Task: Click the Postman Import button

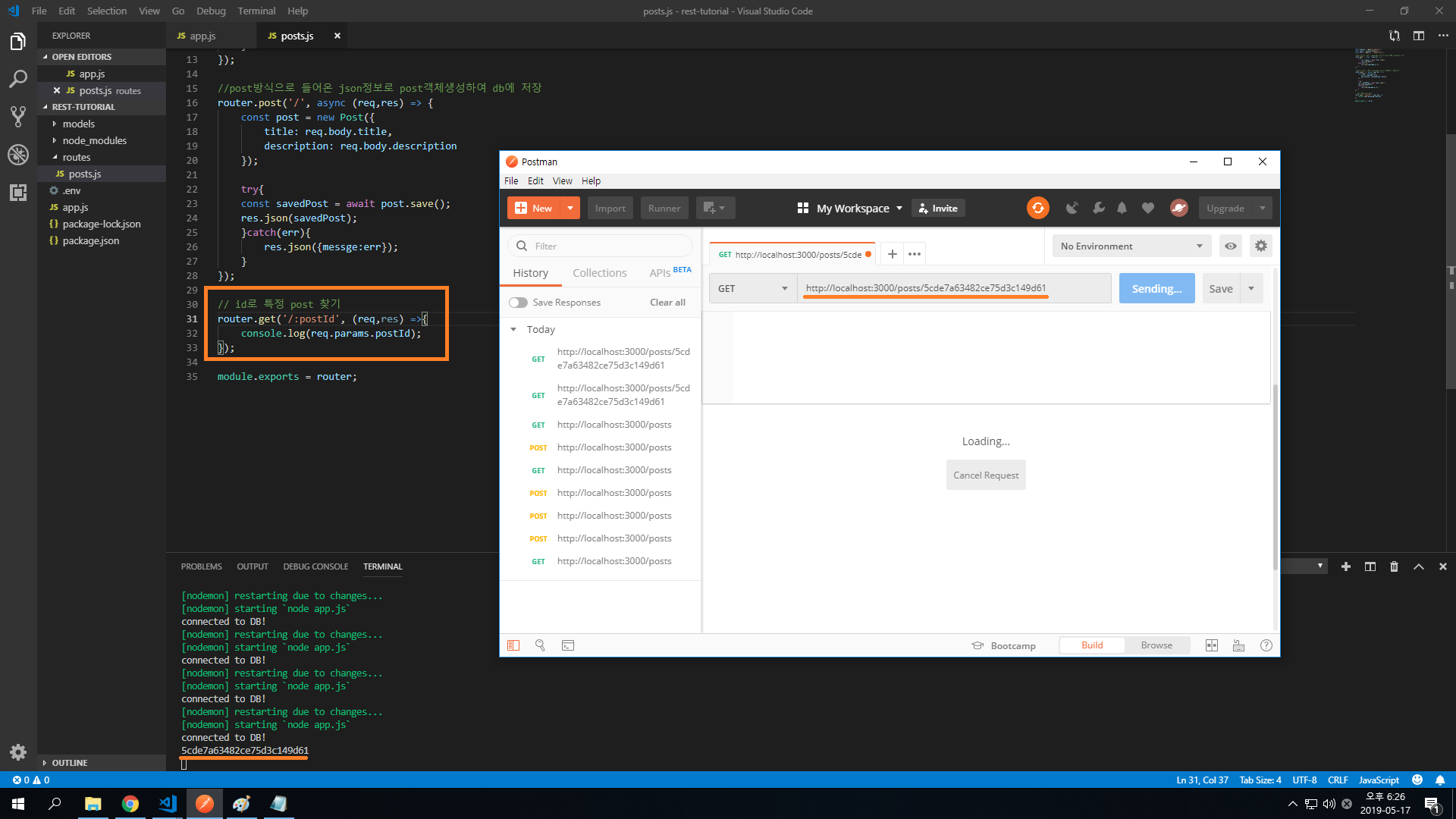Action: 610,208
